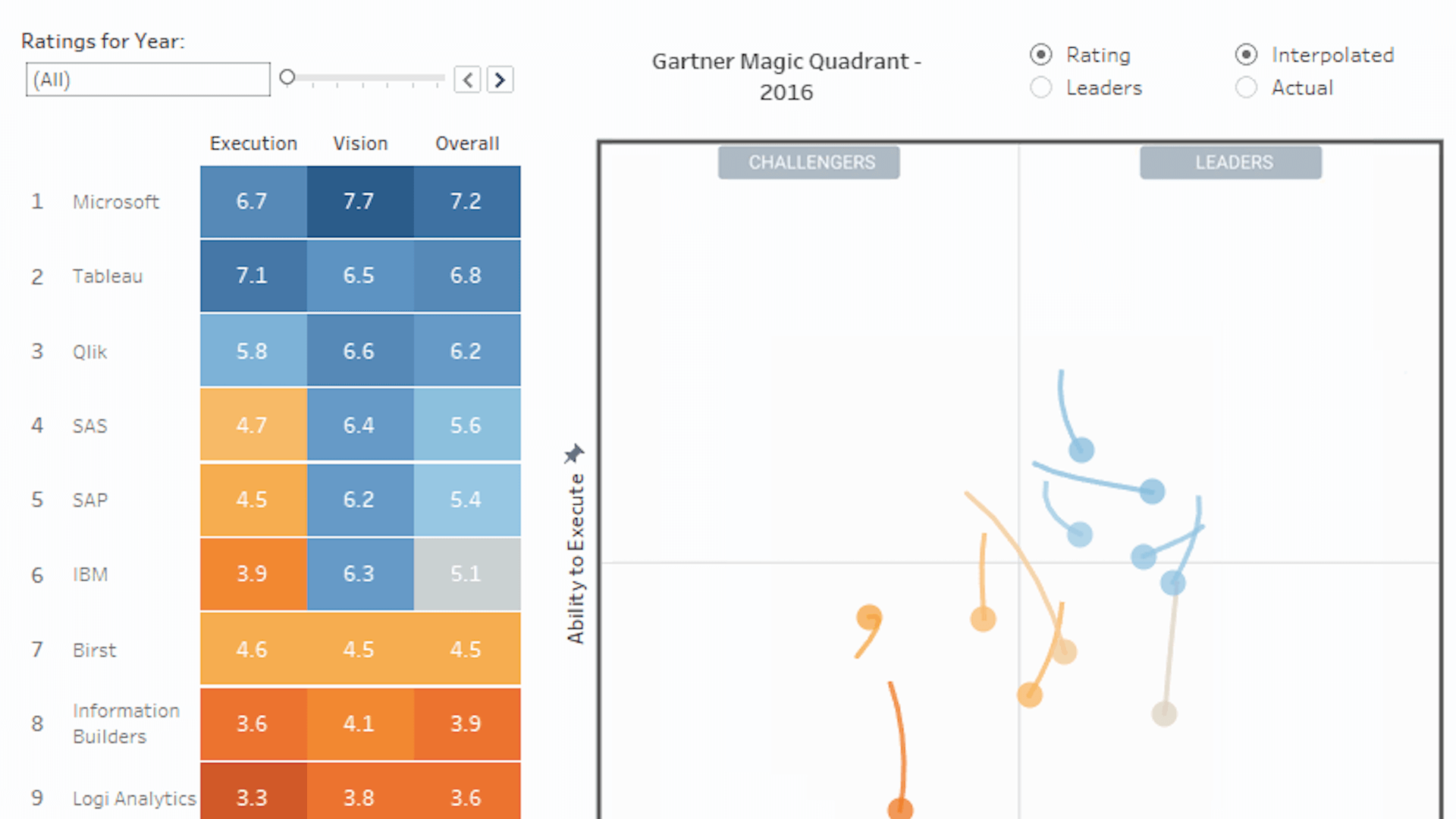Click the Vision column header
The height and width of the screenshot is (819, 1456).
[360, 143]
